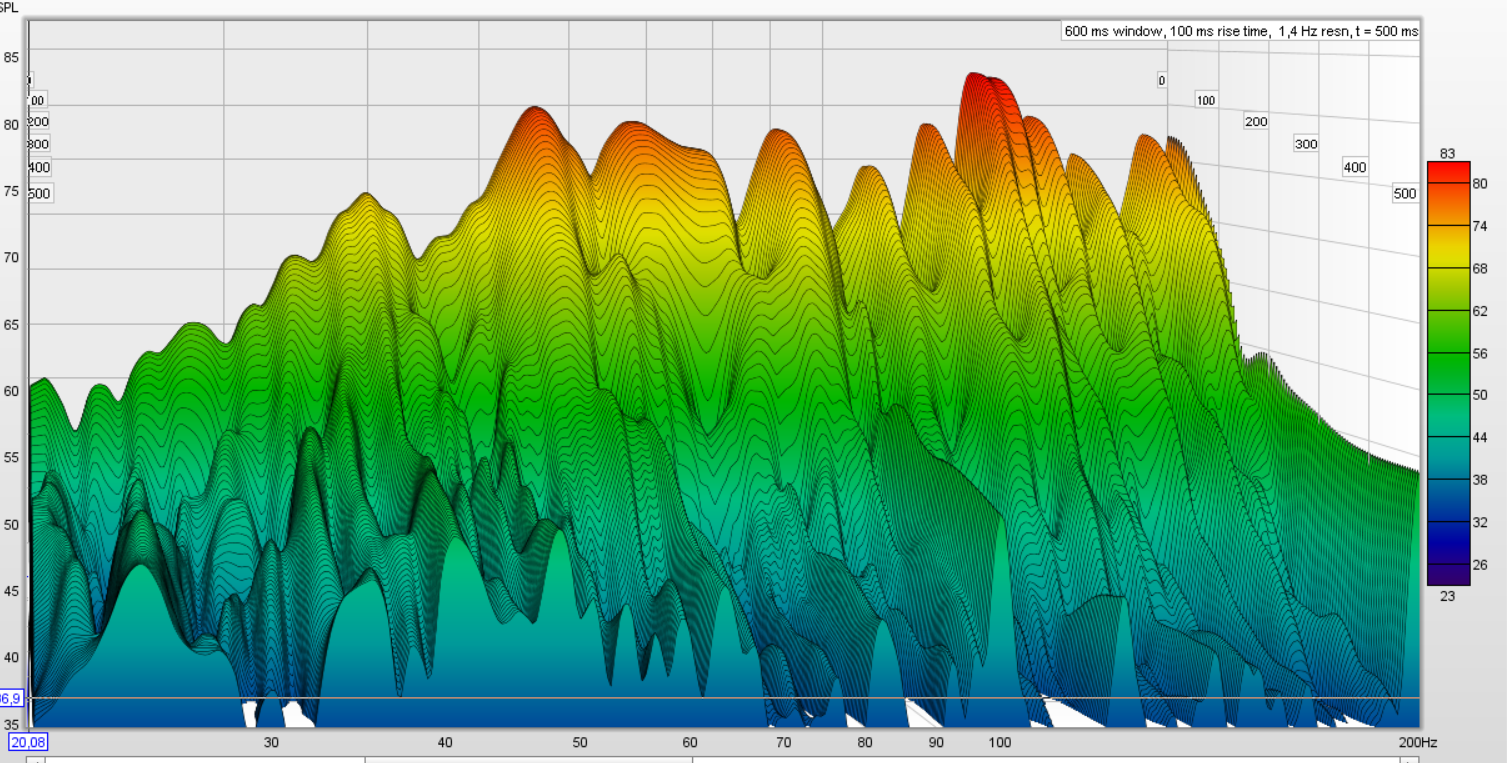Click the blue '20,08' frequency cursor readout
The width and height of the screenshot is (1507, 763).
coord(27,742)
